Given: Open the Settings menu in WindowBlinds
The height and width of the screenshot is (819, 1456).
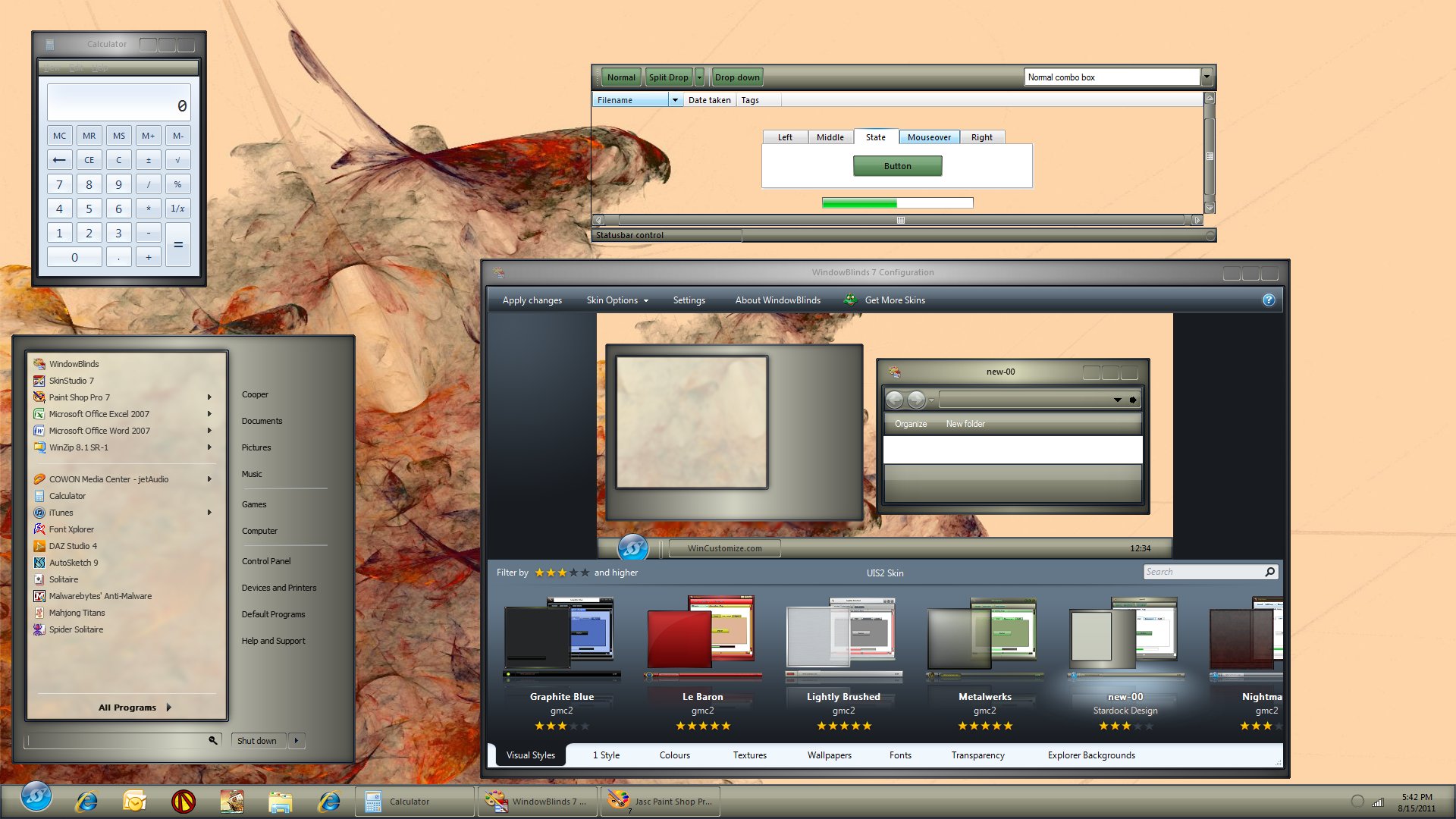Looking at the screenshot, I should [x=689, y=300].
